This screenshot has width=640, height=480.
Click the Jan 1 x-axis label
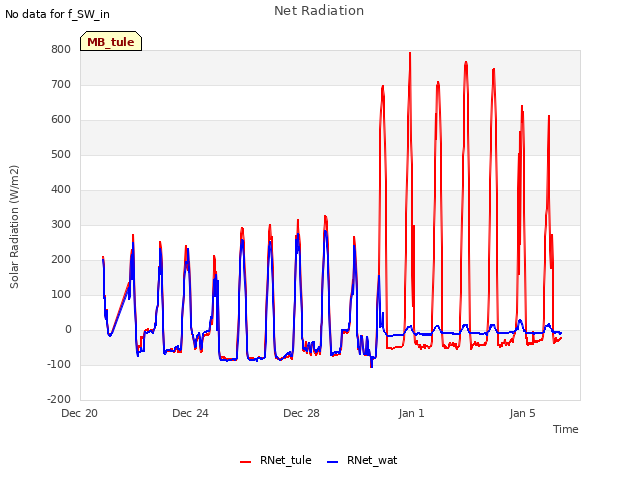point(411,413)
